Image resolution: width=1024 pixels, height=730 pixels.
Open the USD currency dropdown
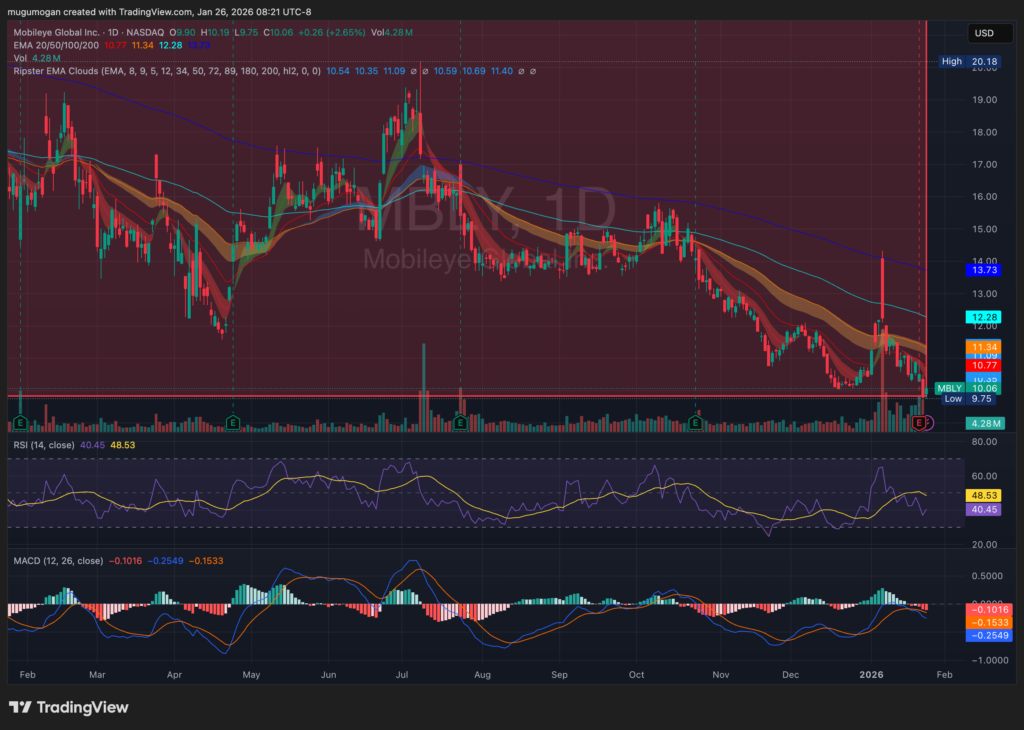(984, 33)
